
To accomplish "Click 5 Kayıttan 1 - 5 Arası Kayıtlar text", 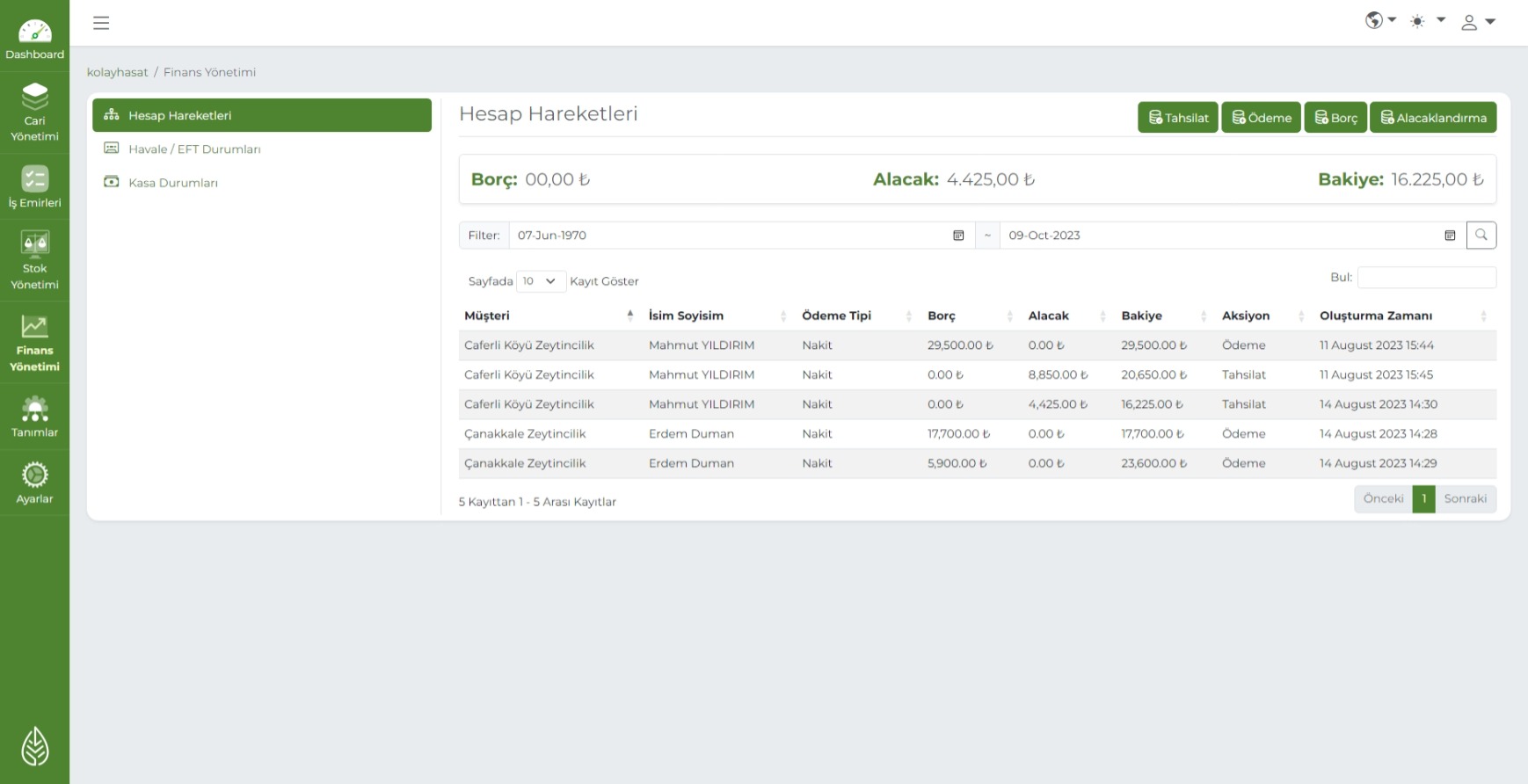I will pyautogui.click(x=537, y=502).
